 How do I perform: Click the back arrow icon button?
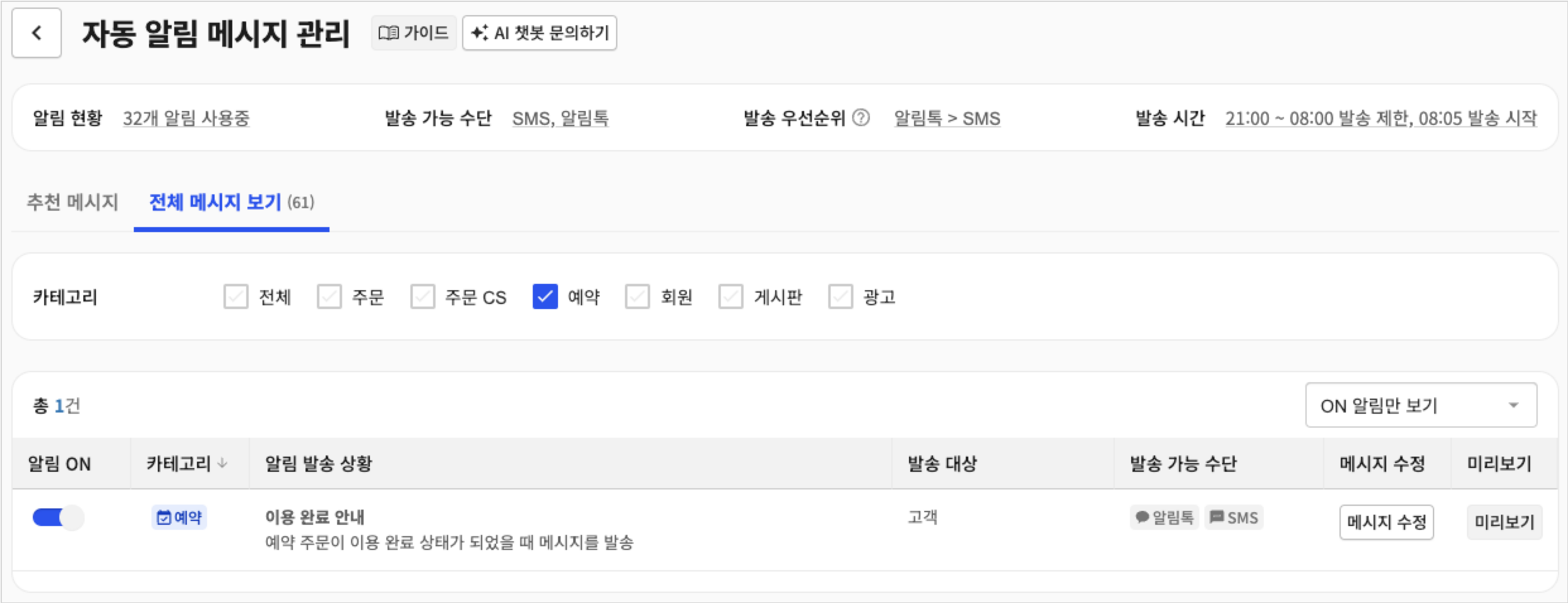pyautogui.click(x=37, y=33)
